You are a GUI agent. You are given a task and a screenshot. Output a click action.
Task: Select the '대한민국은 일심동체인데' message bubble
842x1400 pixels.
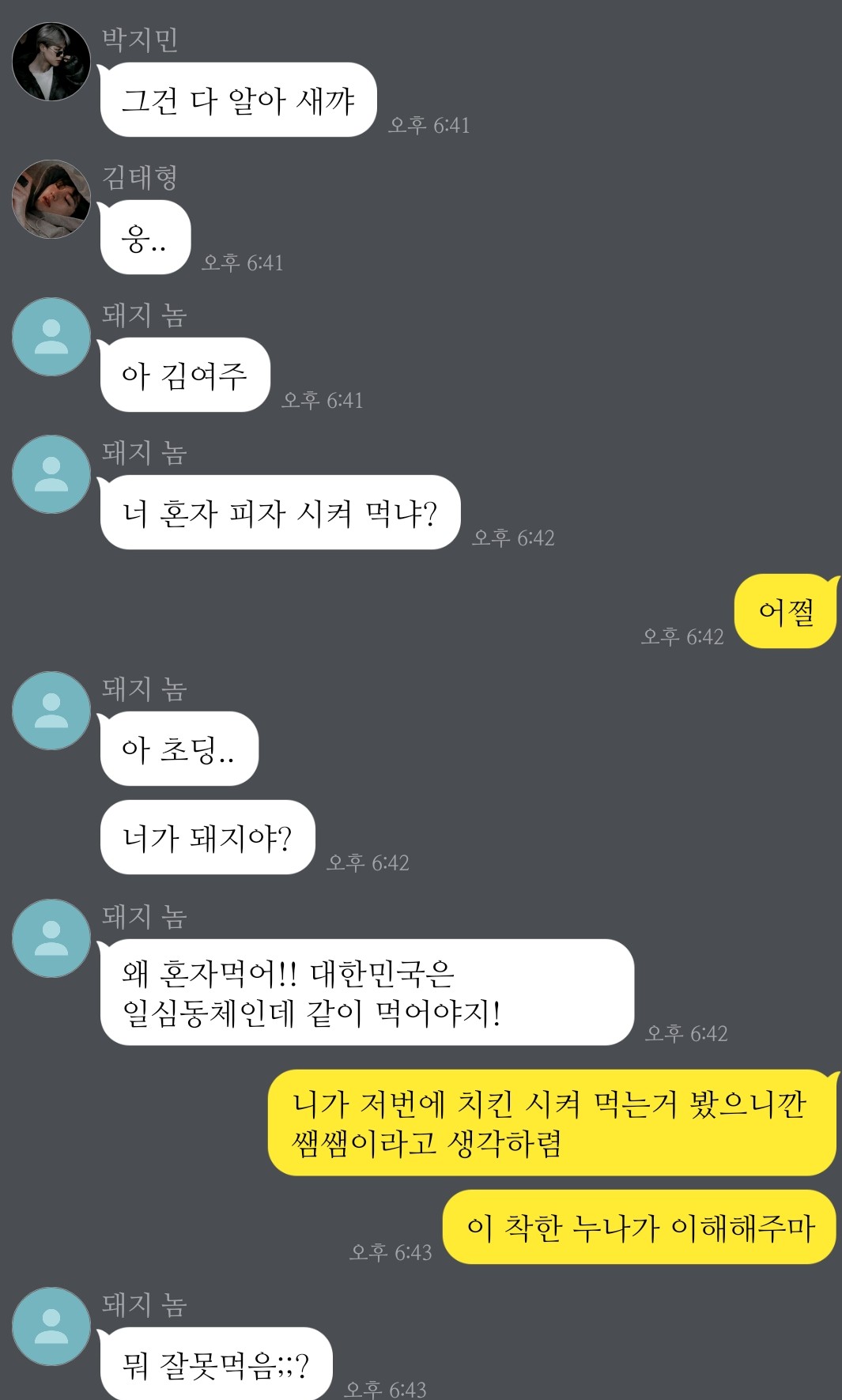pos(366,992)
